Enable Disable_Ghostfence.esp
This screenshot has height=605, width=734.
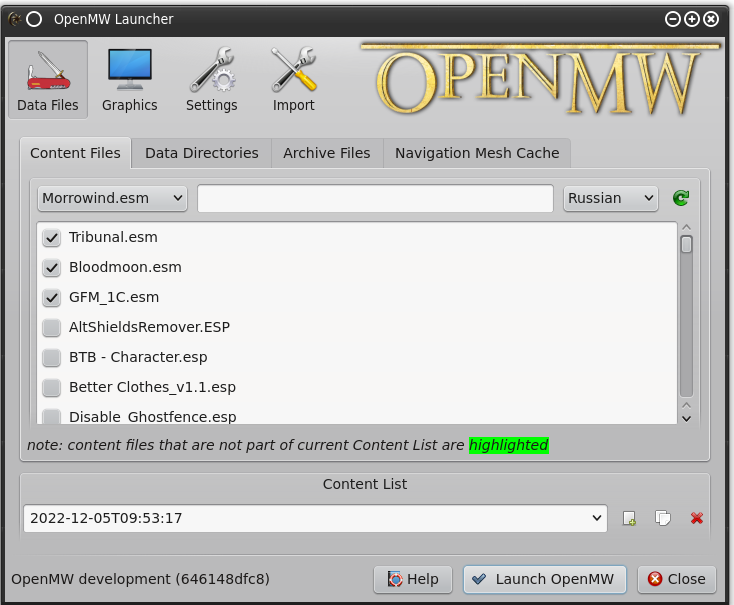point(51,417)
